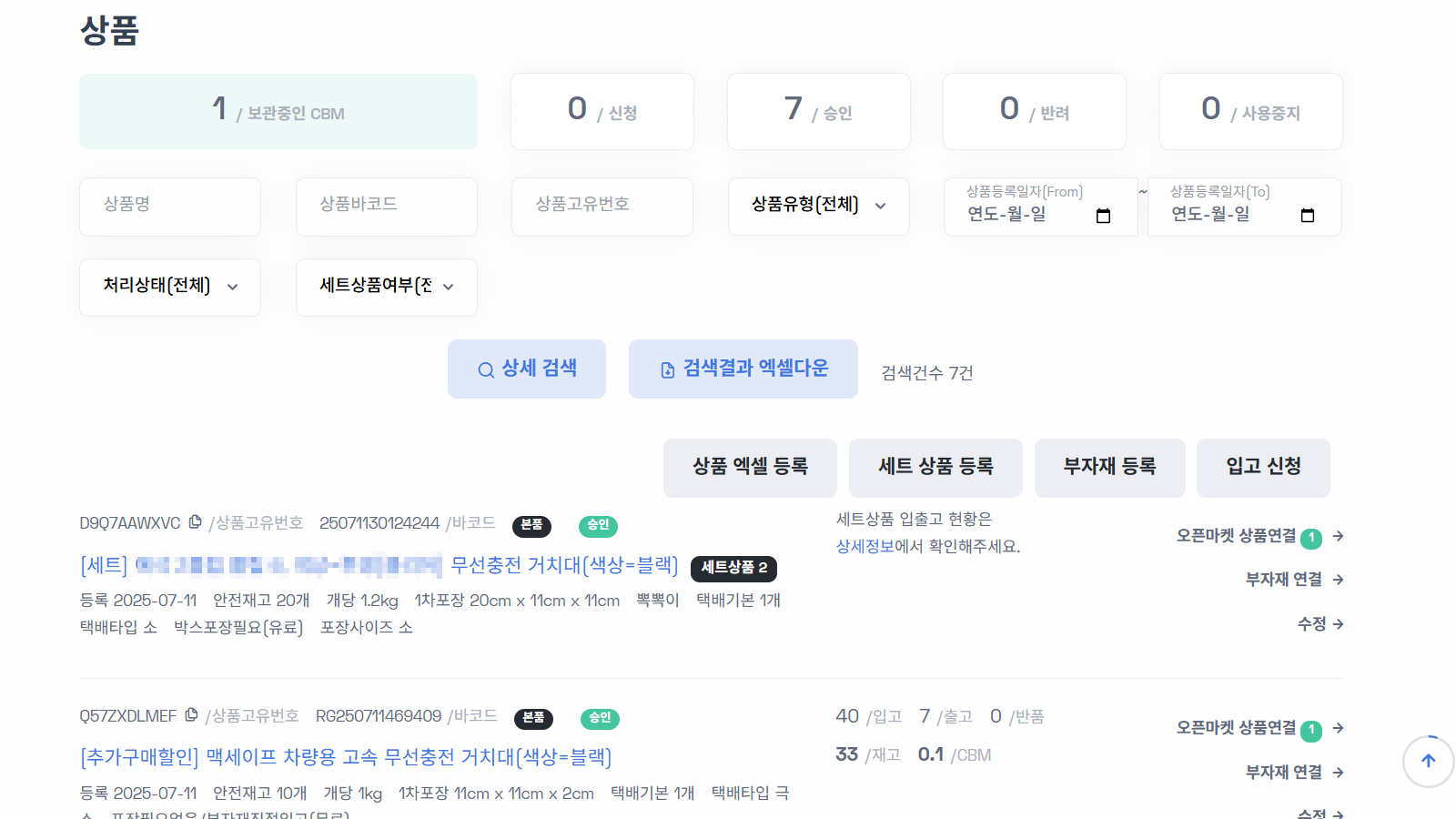
Task: Click the 입고 신청 button
Action: click(x=1263, y=468)
